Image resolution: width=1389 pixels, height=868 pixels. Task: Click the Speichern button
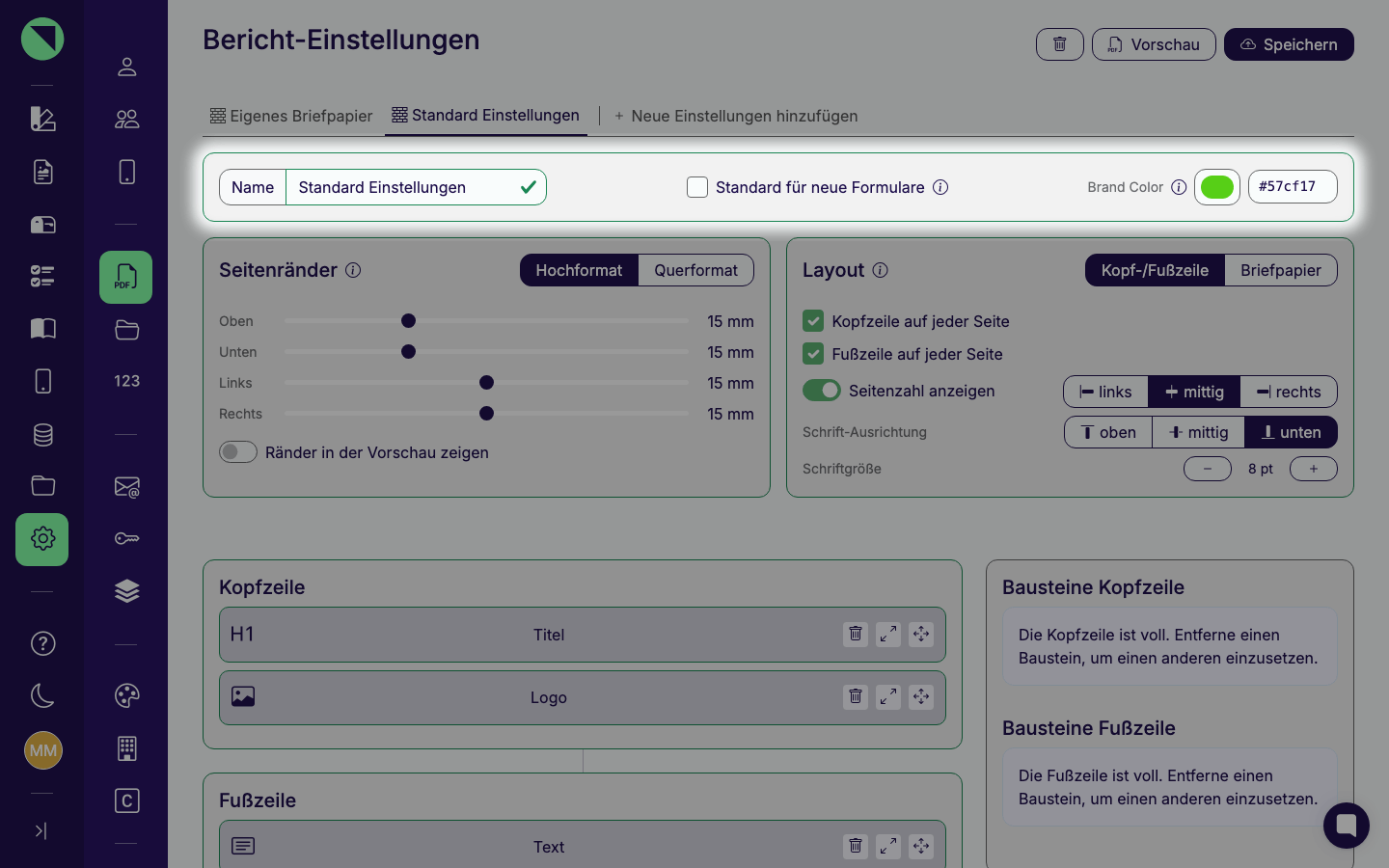pos(1289,44)
